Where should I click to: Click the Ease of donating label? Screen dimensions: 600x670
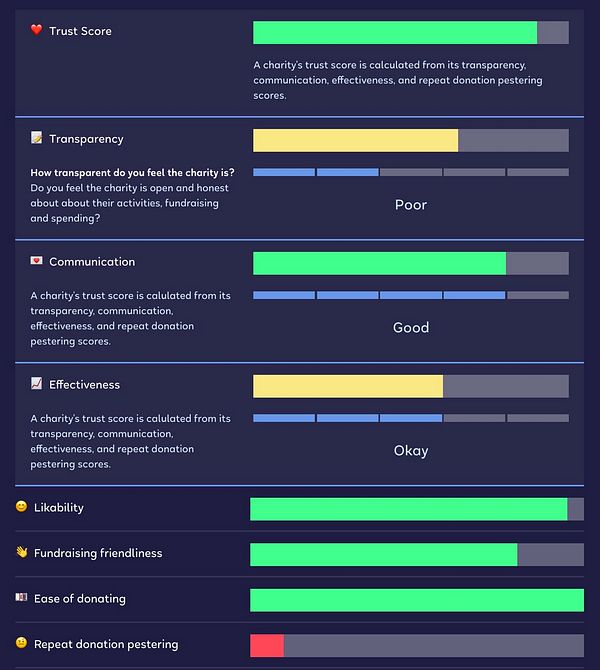[80, 599]
